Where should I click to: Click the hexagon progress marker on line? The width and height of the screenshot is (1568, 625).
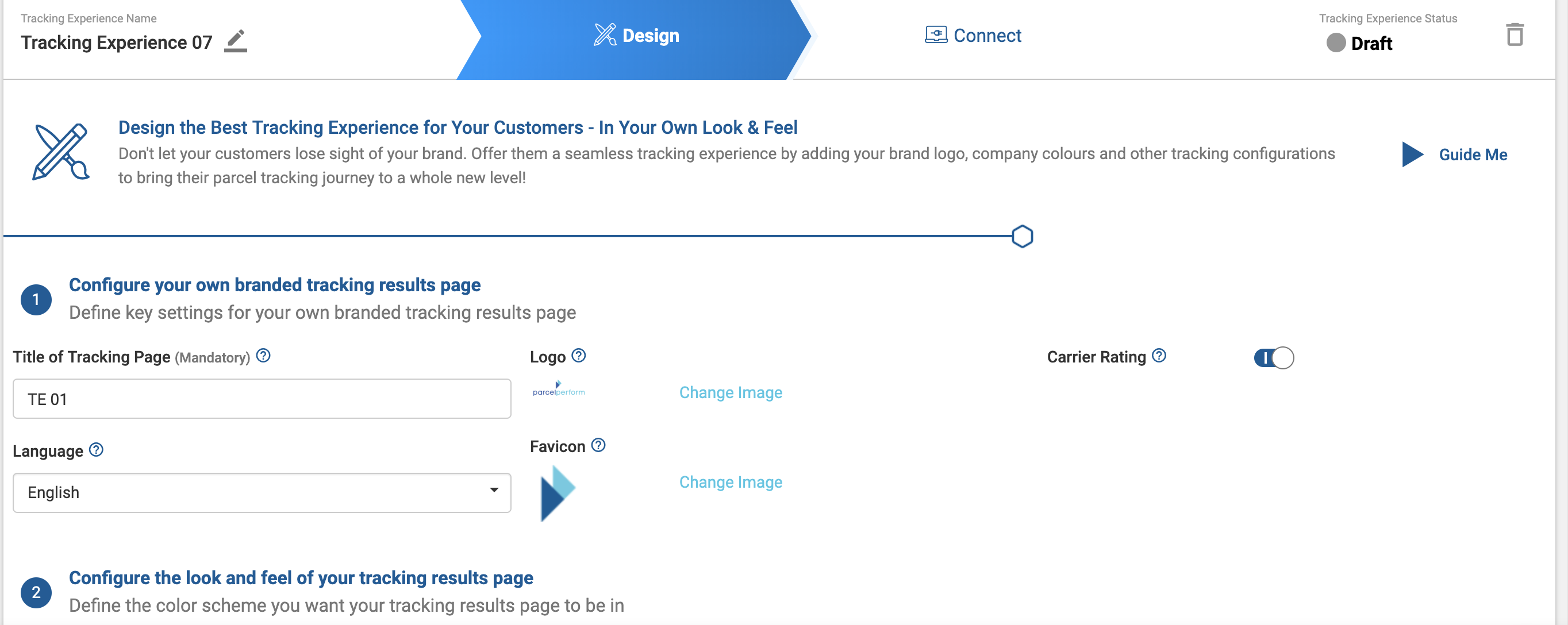click(1022, 236)
